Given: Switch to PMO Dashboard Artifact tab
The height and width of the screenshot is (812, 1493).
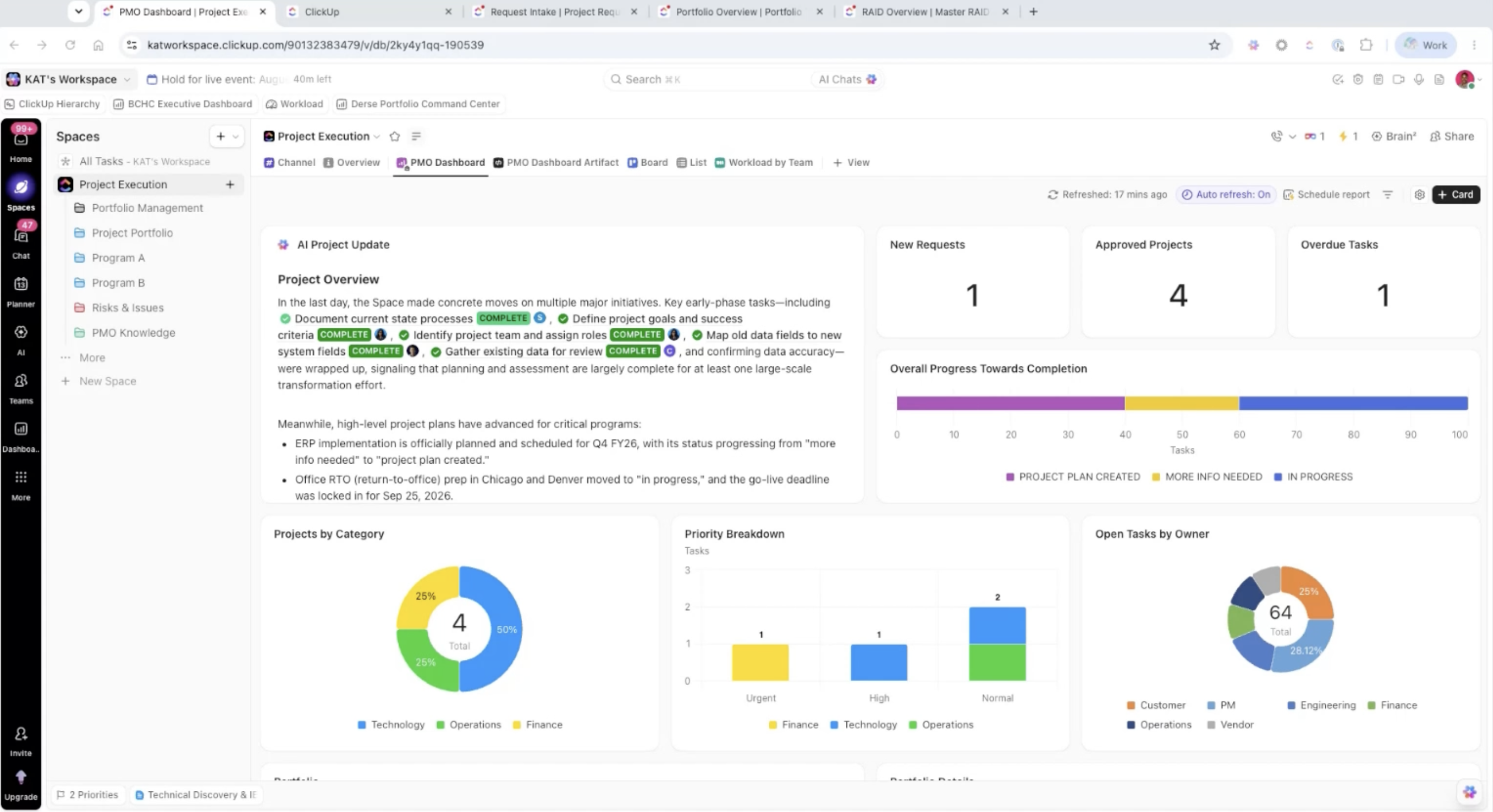Looking at the screenshot, I should (x=556, y=162).
